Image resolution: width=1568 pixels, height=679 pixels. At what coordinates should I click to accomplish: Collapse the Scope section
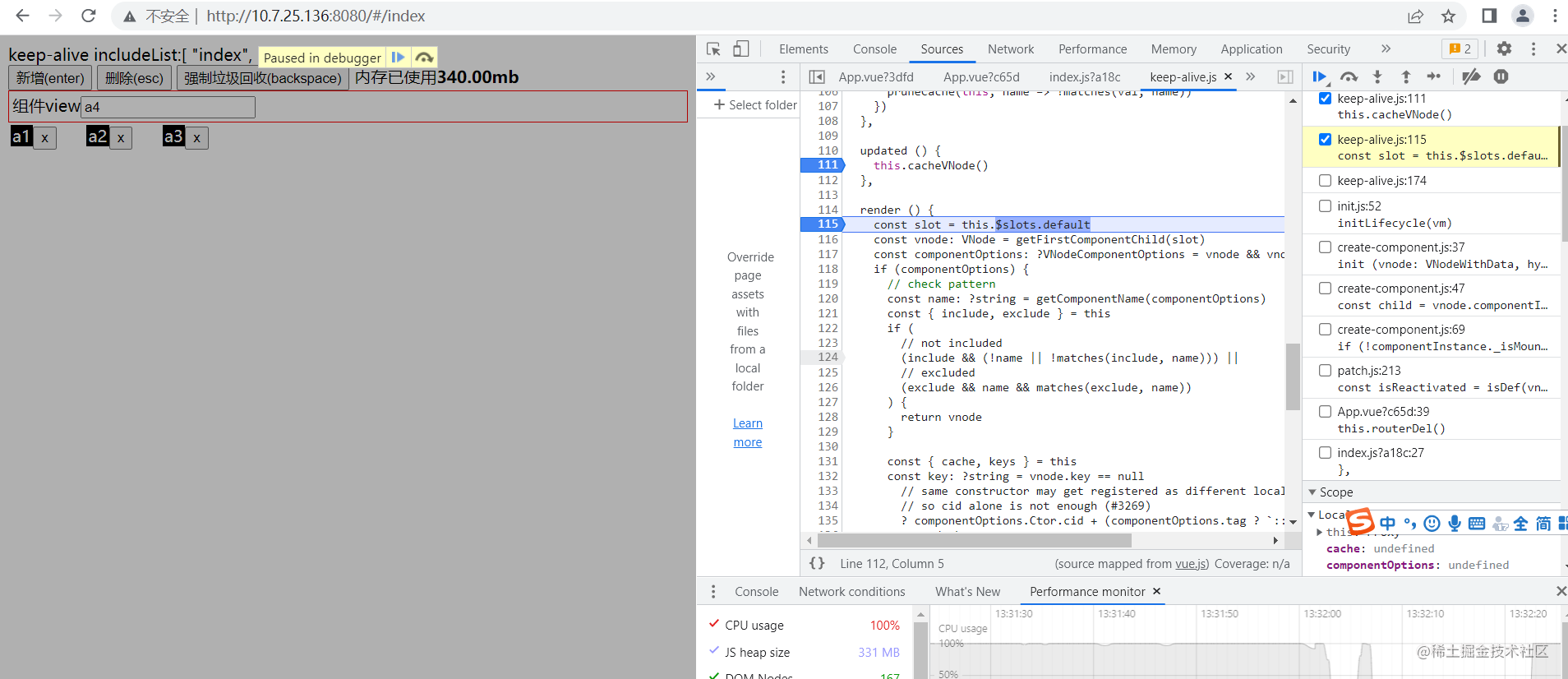point(1312,492)
